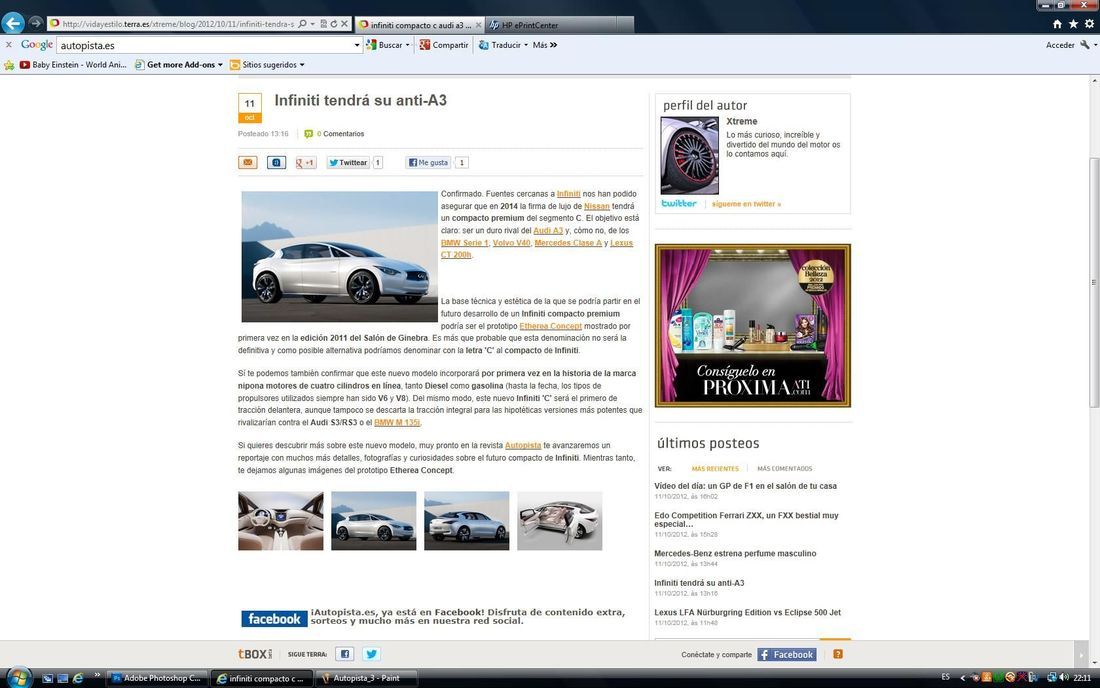Switch to Adobe Photoshop taskbar window

[156, 678]
